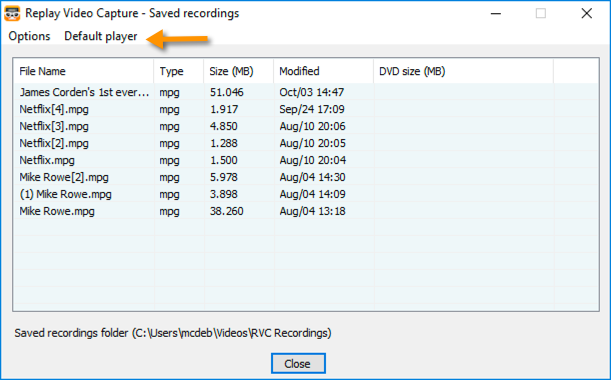Click the 1.917 size value
Screen dimensions: 611x380
(224, 109)
